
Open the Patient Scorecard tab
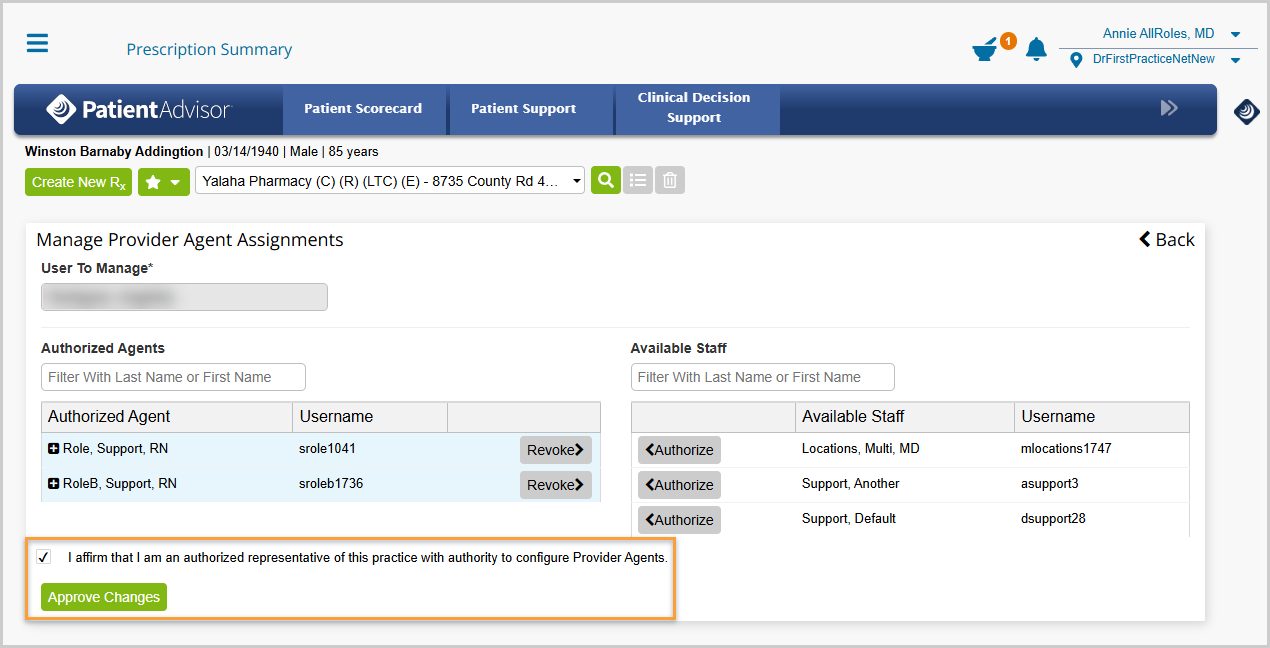[x=363, y=109]
